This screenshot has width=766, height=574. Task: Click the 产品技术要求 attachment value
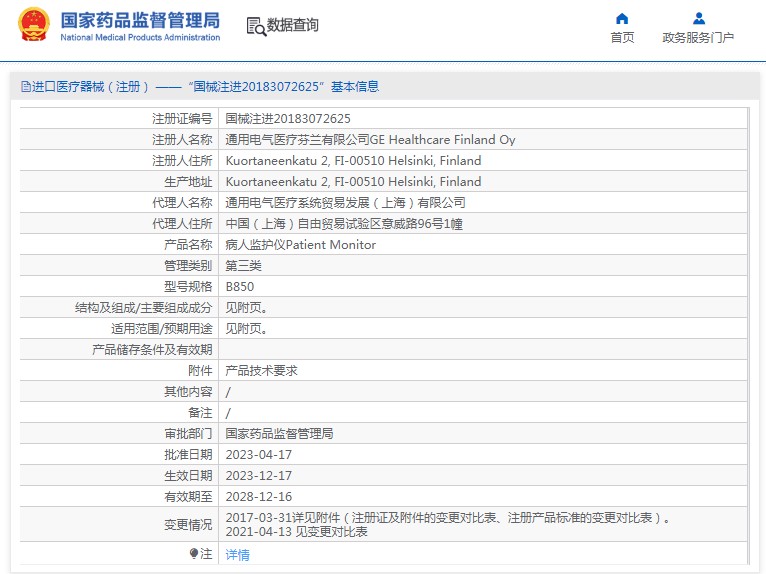coord(261,371)
